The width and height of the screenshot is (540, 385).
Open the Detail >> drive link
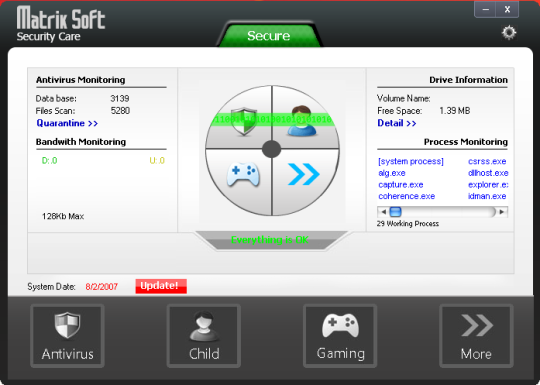pyautogui.click(x=397, y=123)
